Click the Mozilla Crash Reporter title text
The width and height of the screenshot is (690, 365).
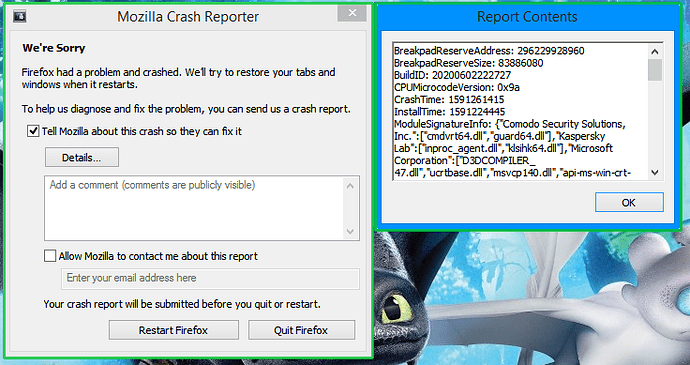coord(188,17)
